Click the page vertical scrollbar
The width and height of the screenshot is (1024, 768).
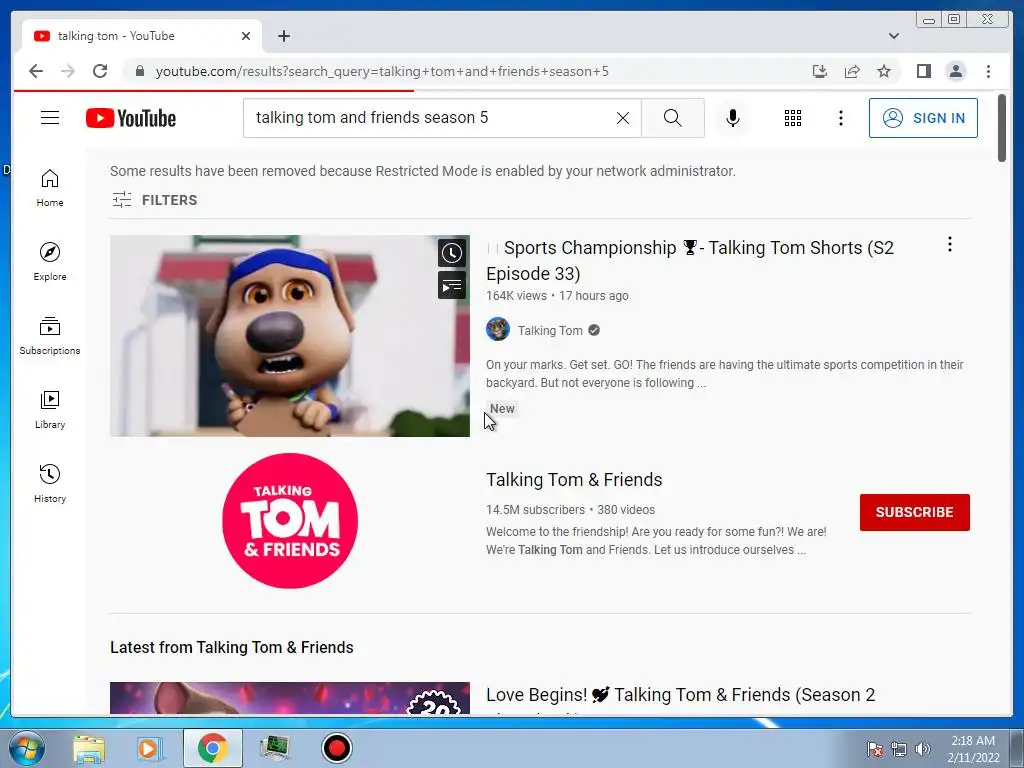click(x=1002, y=129)
